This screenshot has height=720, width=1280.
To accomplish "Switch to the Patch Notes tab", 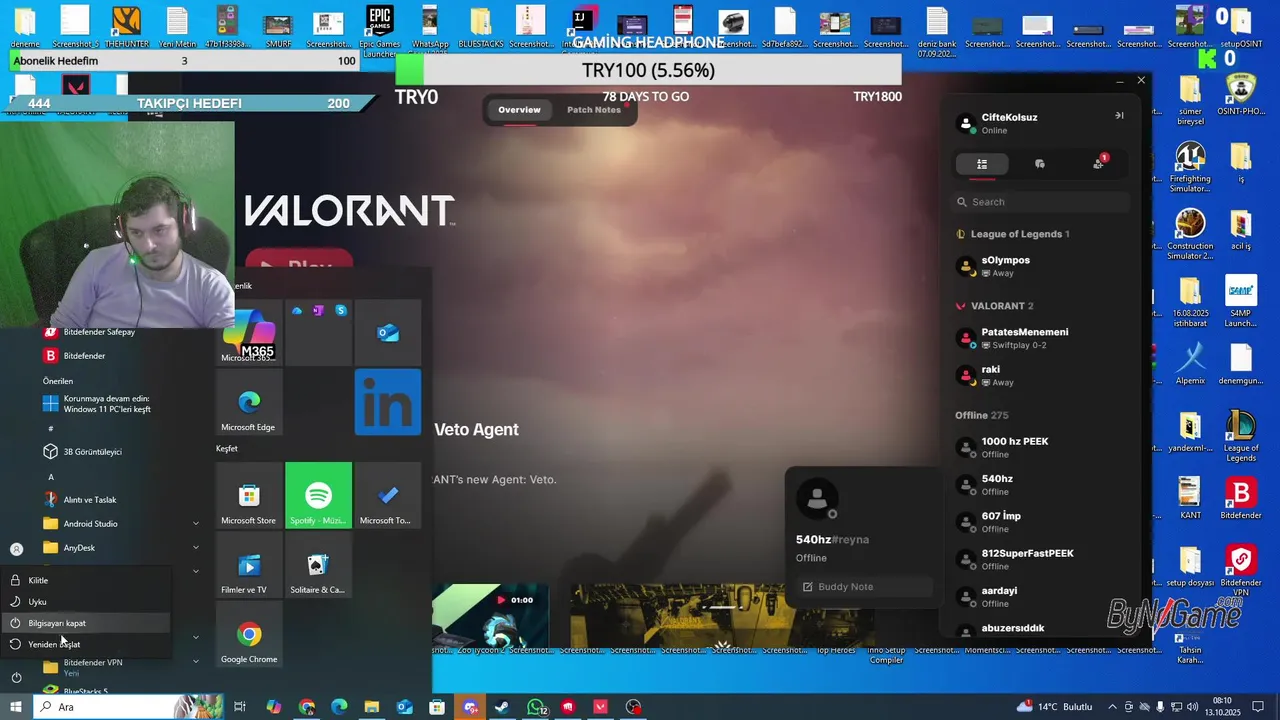I will click(594, 110).
